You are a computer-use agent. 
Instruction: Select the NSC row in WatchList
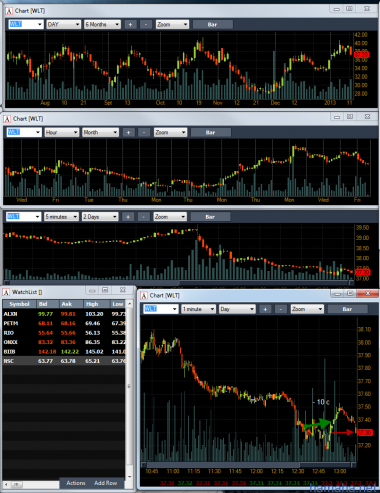coord(64,361)
